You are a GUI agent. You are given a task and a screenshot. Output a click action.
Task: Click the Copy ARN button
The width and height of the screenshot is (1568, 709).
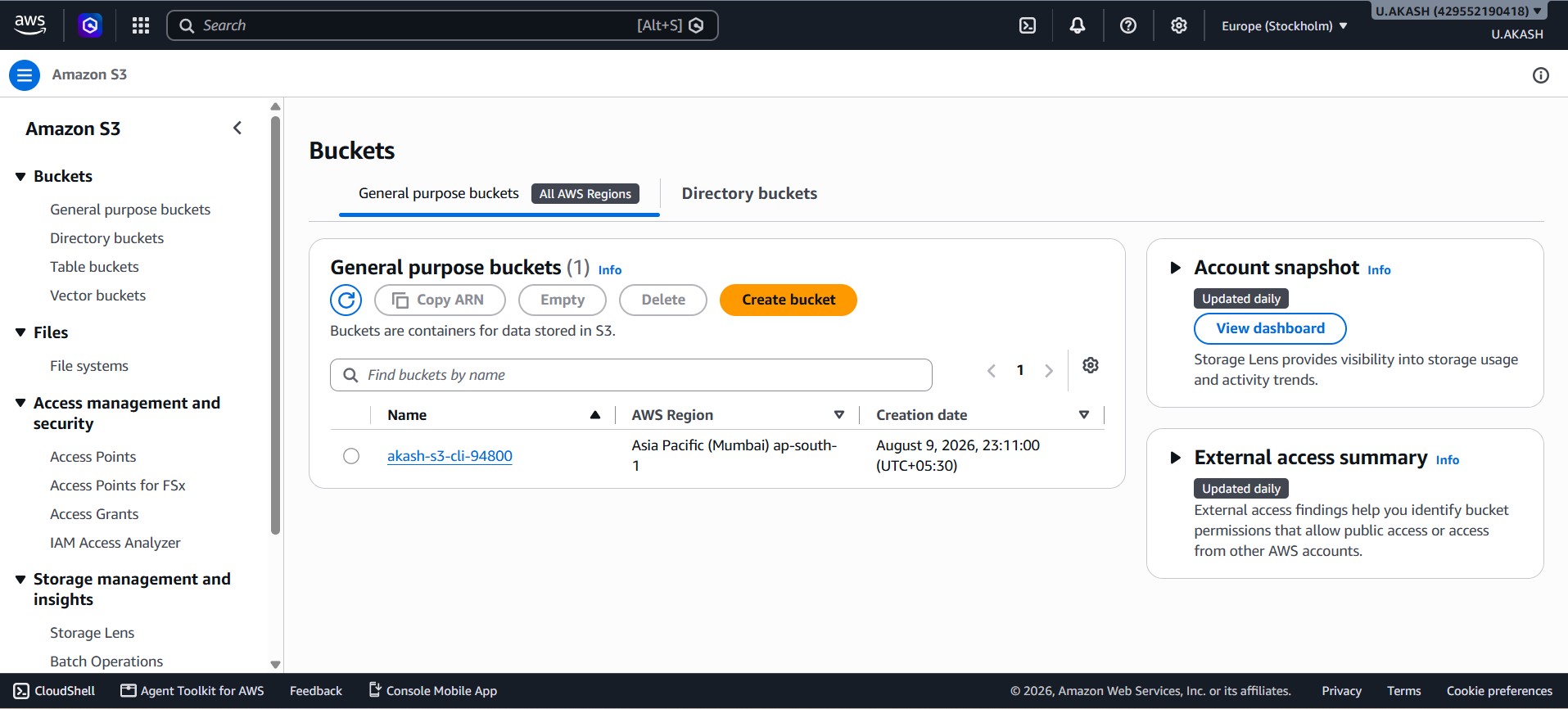(x=440, y=300)
